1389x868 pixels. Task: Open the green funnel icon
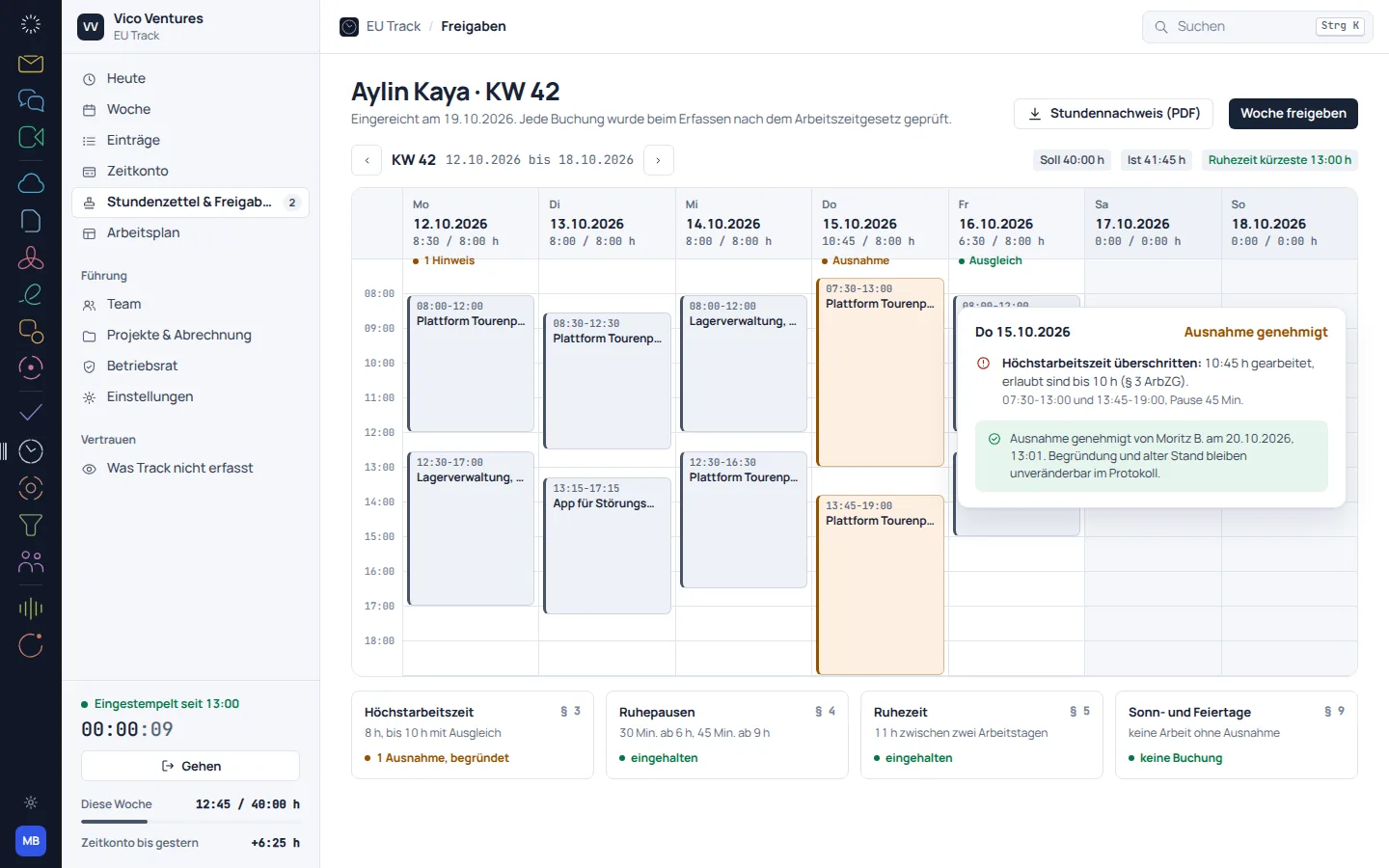(x=31, y=525)
